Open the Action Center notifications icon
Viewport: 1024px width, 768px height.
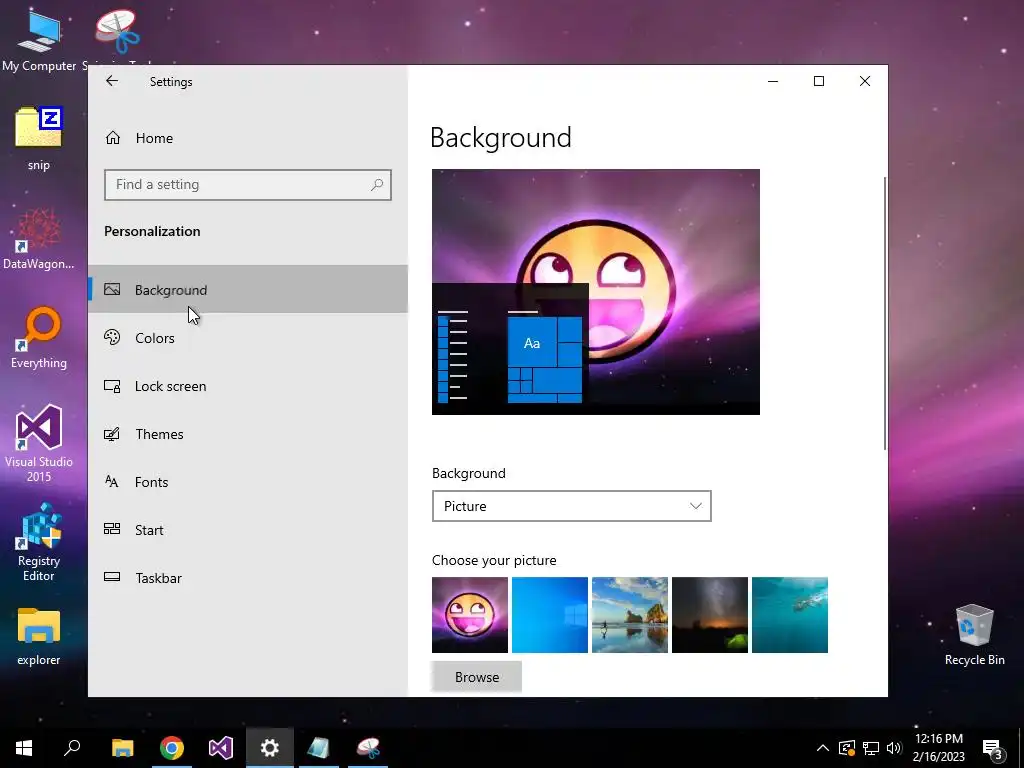[x=993, y=748]
